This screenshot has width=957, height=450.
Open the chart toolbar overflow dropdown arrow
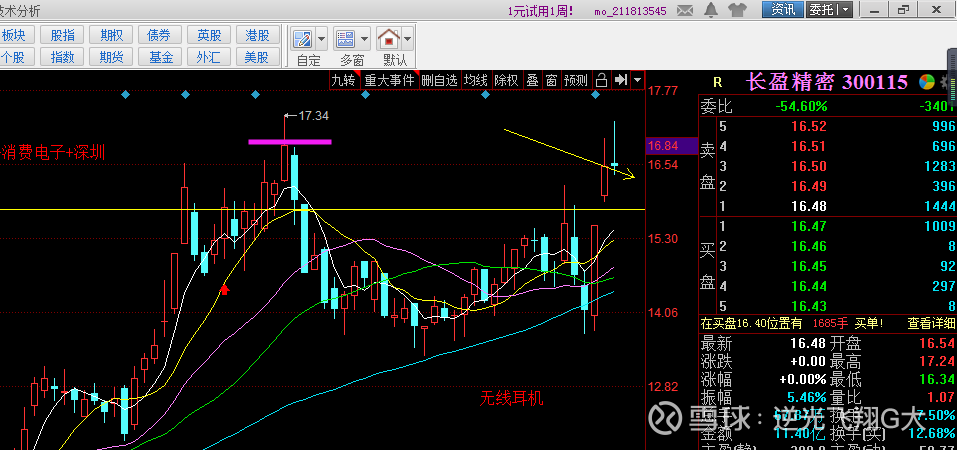click(637, 80)
